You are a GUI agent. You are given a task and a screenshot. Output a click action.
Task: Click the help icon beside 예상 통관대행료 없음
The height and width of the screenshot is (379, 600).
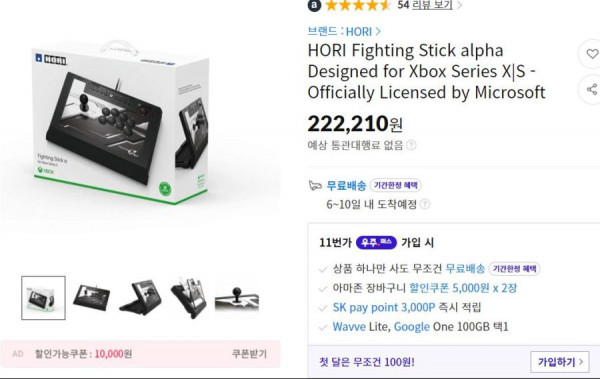(x=411, y=145)
